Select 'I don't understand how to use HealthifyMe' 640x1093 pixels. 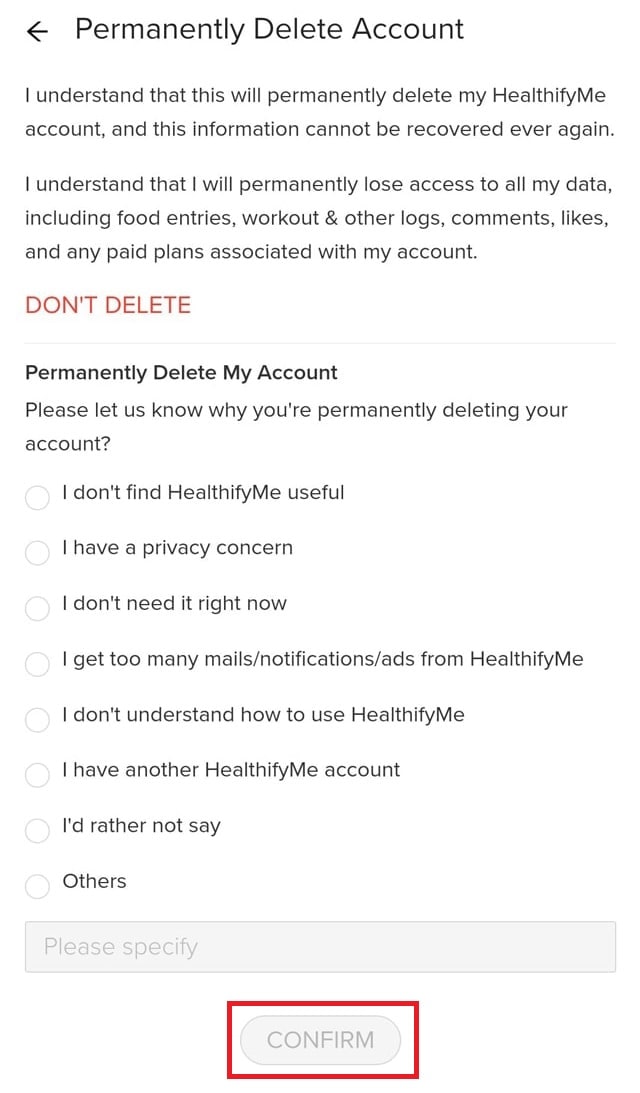37,720
